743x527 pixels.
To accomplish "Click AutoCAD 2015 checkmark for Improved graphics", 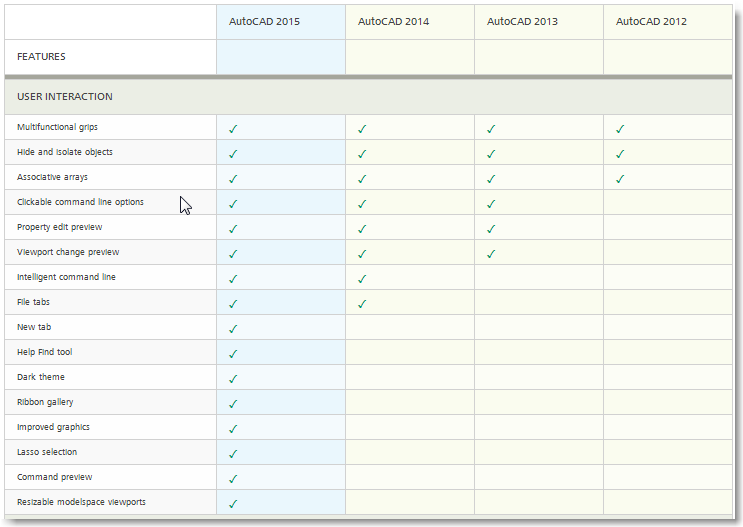I will pos(233,429).
